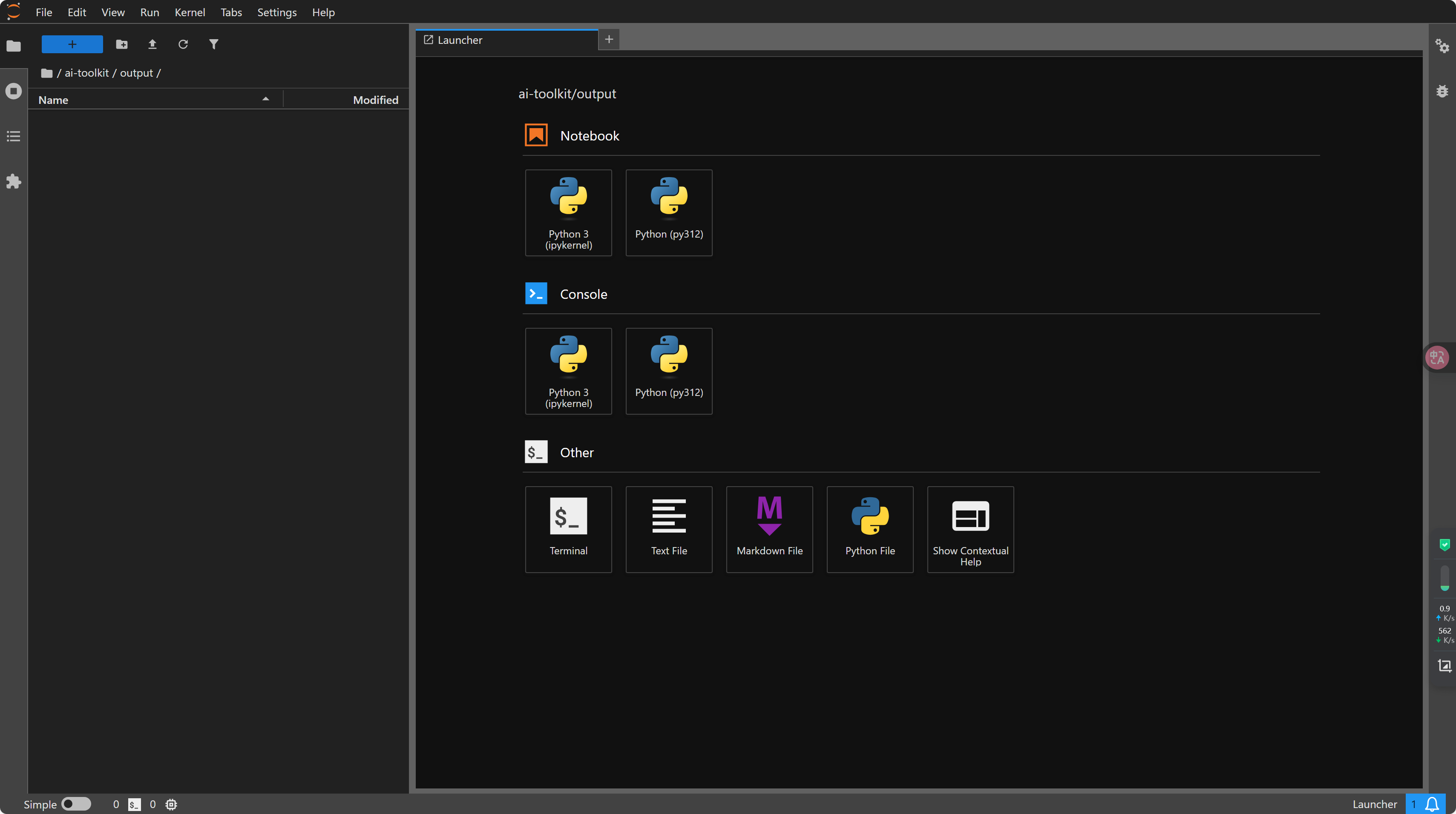Open the Settings menu
Screen dimensions: 1456x814
click(276, 12)
